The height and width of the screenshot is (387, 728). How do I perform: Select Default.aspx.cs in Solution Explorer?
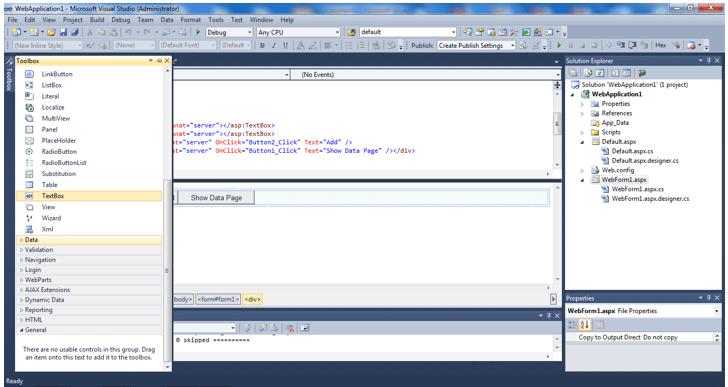point(632,151)
